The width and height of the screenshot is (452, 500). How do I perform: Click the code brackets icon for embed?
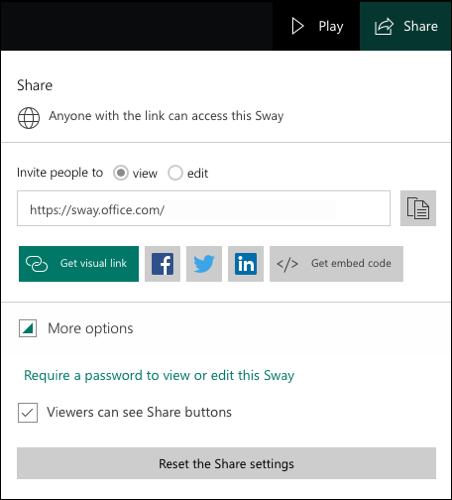(287, 264)
